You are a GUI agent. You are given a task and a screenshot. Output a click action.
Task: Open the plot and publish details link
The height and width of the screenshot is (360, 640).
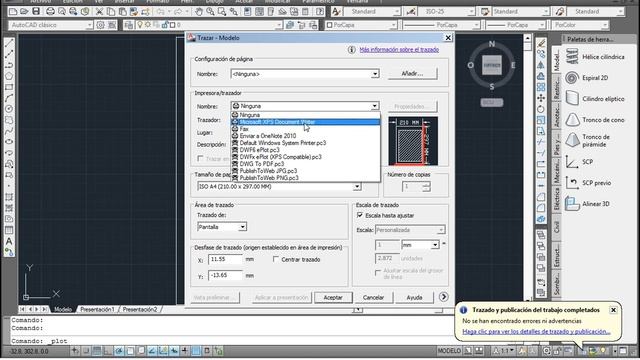[536, 331]
